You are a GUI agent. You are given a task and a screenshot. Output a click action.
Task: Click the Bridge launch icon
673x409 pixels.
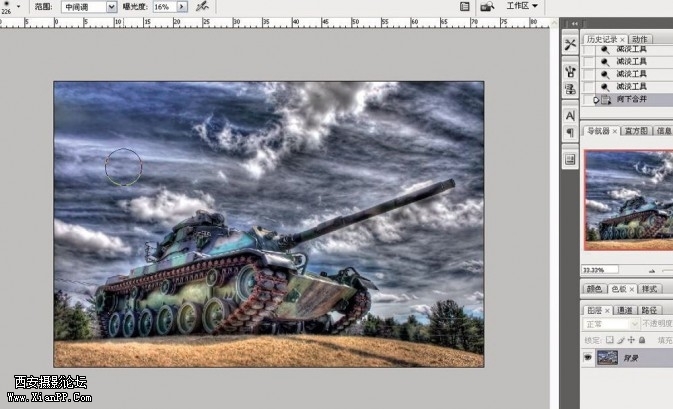[x=487, y=6]
